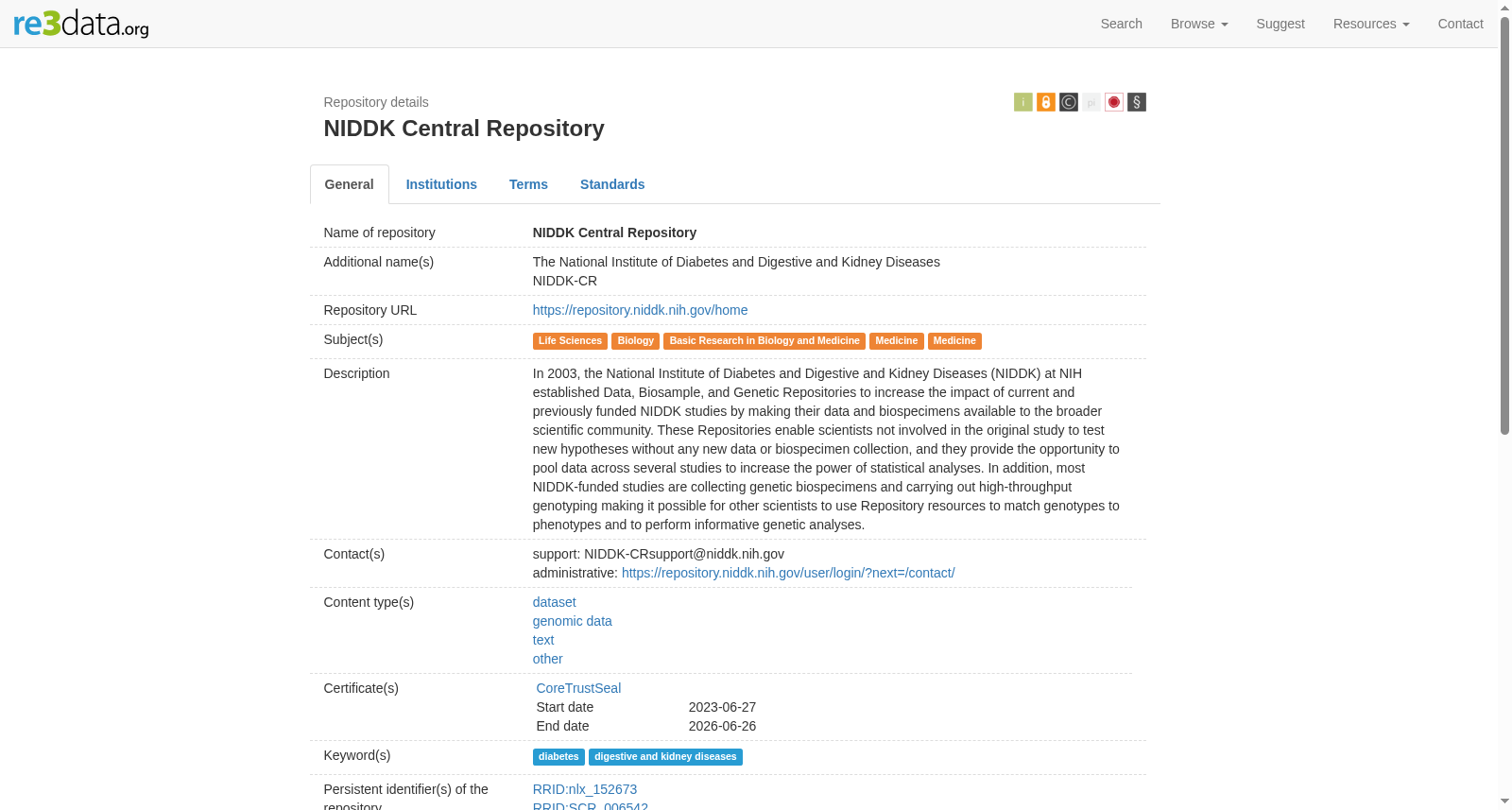Open the CoreTrustSeal certificate link

(x=578, y=688)
